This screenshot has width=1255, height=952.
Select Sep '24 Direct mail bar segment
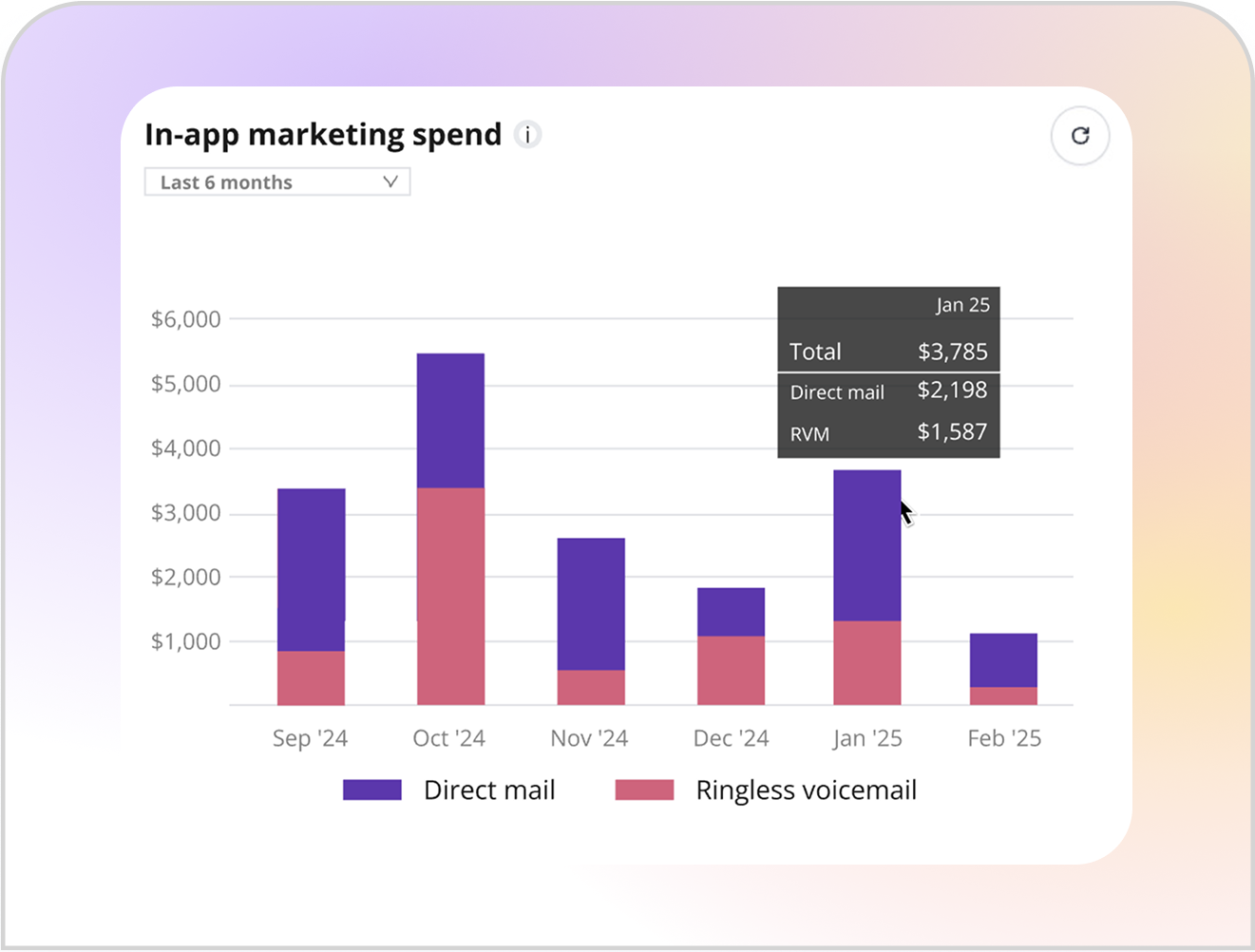click(x=312, y=569)
